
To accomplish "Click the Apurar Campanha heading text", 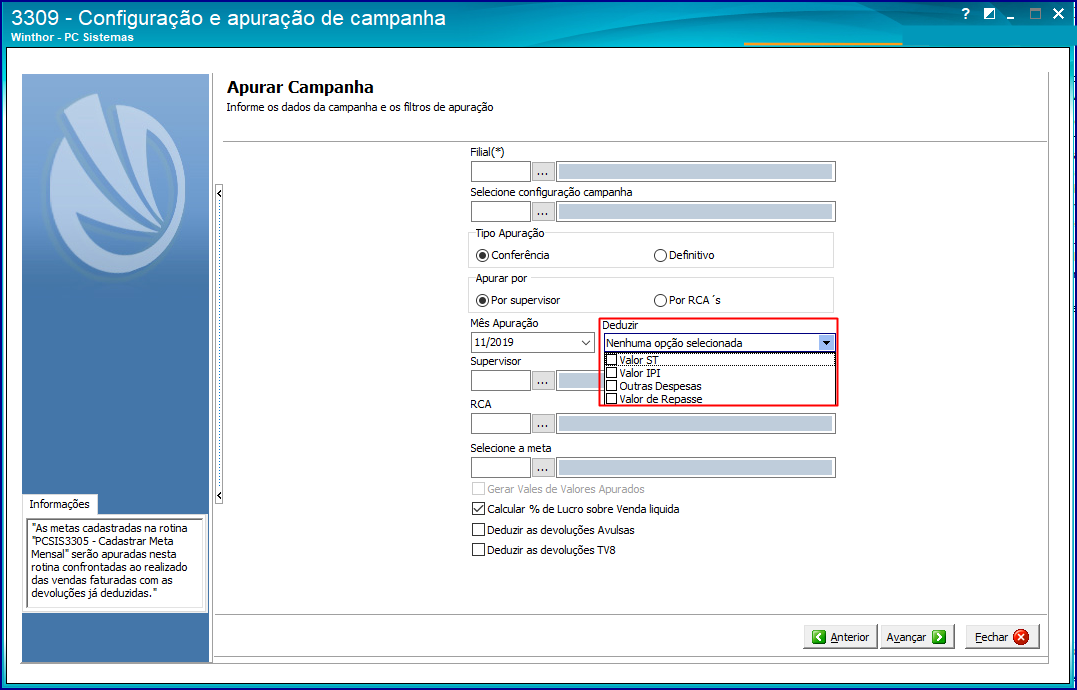I will [300, 87].
